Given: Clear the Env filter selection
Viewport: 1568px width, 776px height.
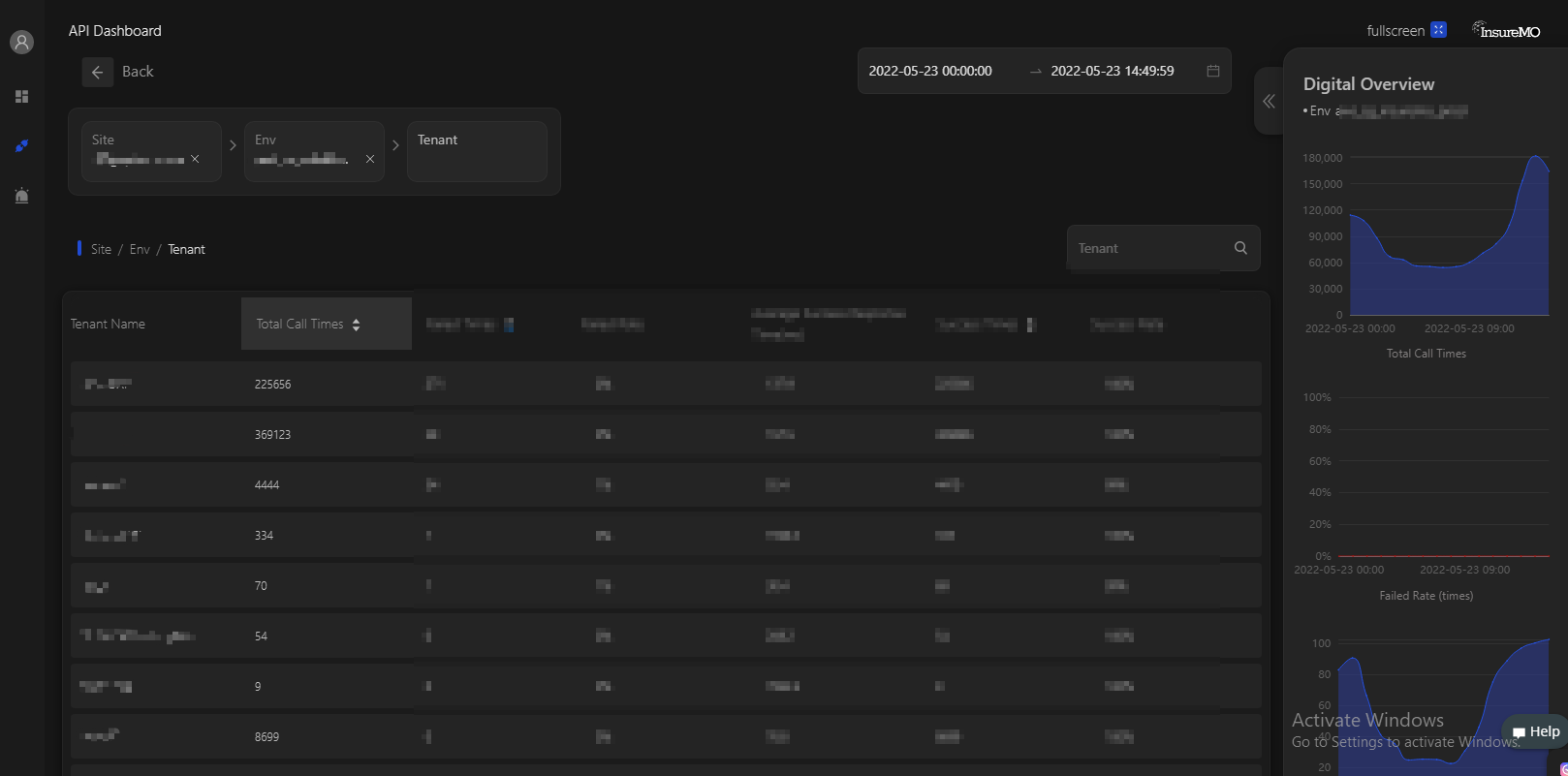Looking at the screenshot, I should tap(369, 159).
